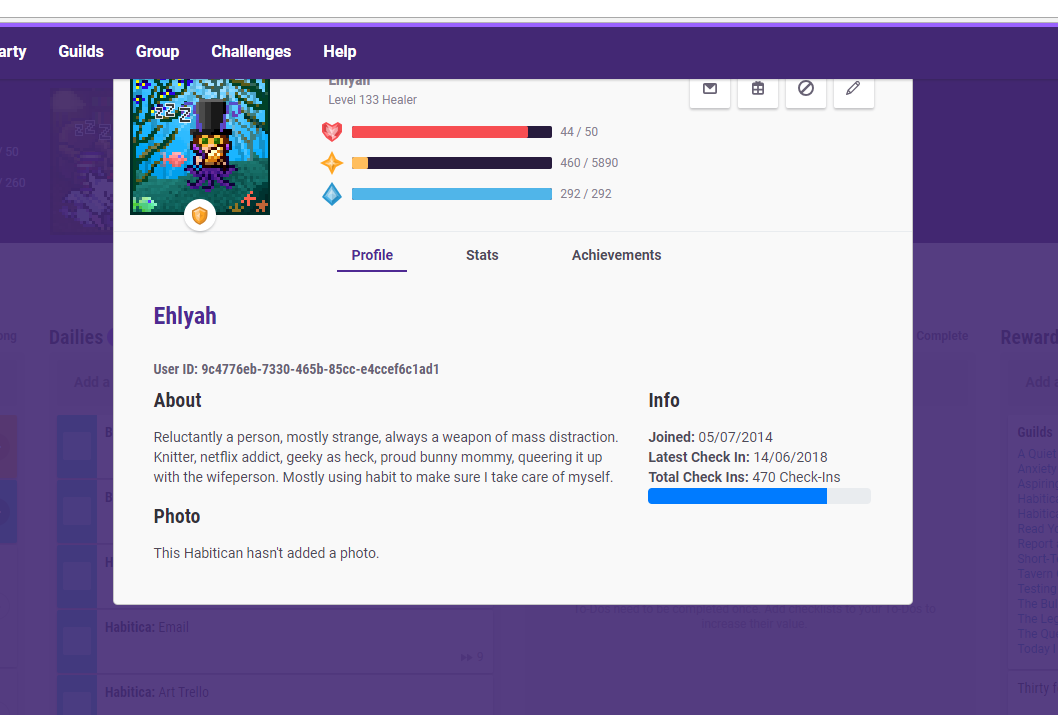This screenshot has width=1058, height=715.
Task: Click the red heart health icon
Action: [x=331, y=132]
